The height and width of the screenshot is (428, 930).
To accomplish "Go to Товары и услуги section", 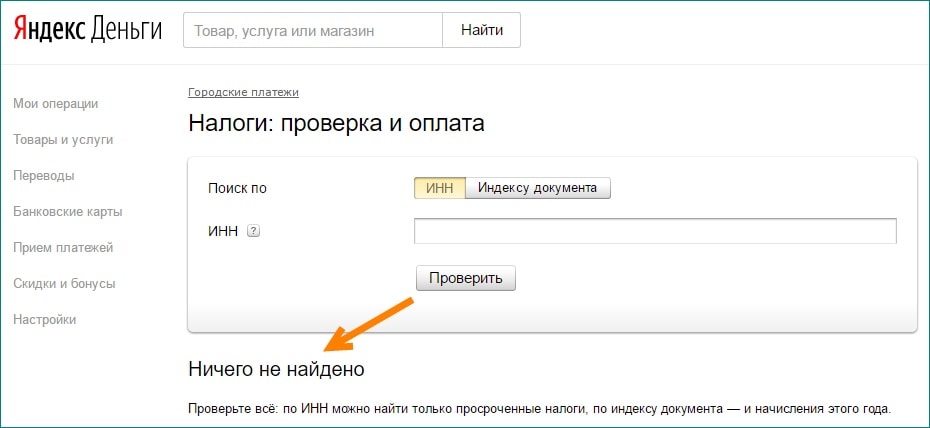I will click(63, 140).
